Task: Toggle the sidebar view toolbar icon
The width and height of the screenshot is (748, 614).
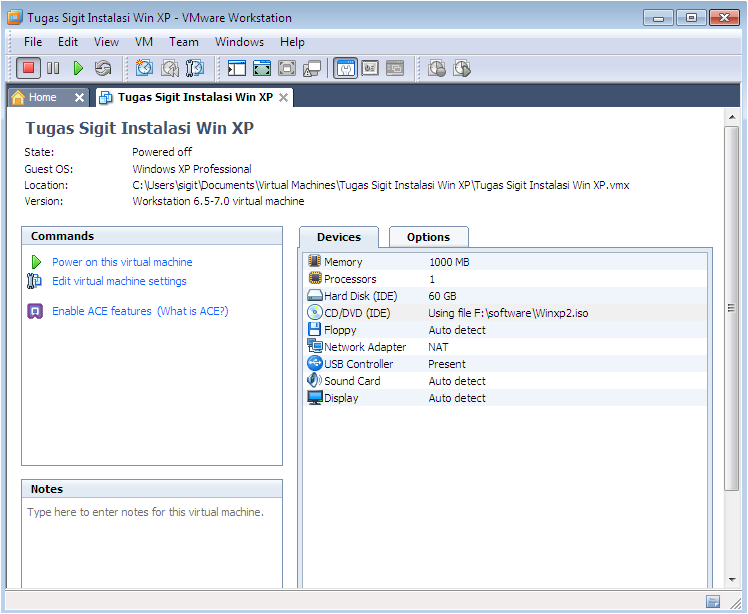Action: [x=237, y=68]
